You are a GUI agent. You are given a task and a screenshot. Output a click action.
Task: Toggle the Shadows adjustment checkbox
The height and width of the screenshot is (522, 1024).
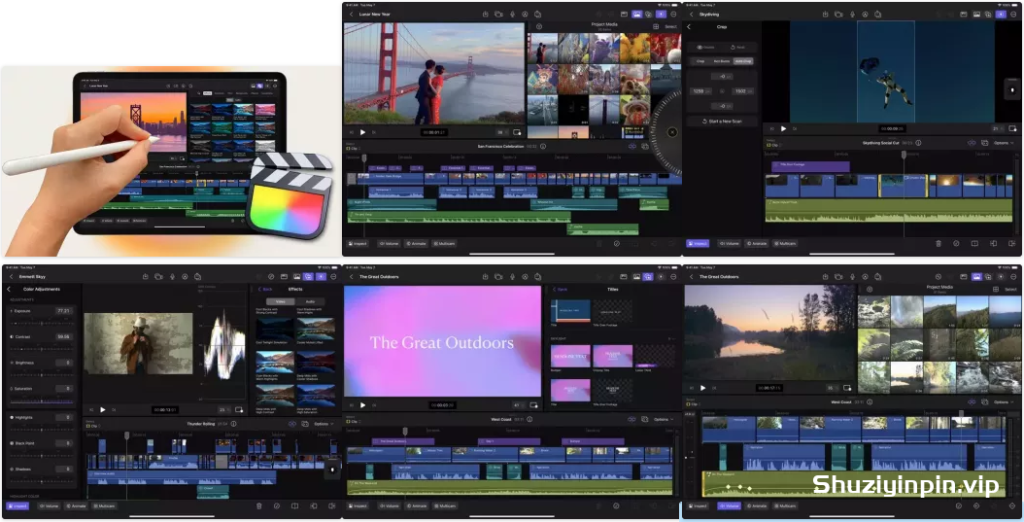pos(11,469)
